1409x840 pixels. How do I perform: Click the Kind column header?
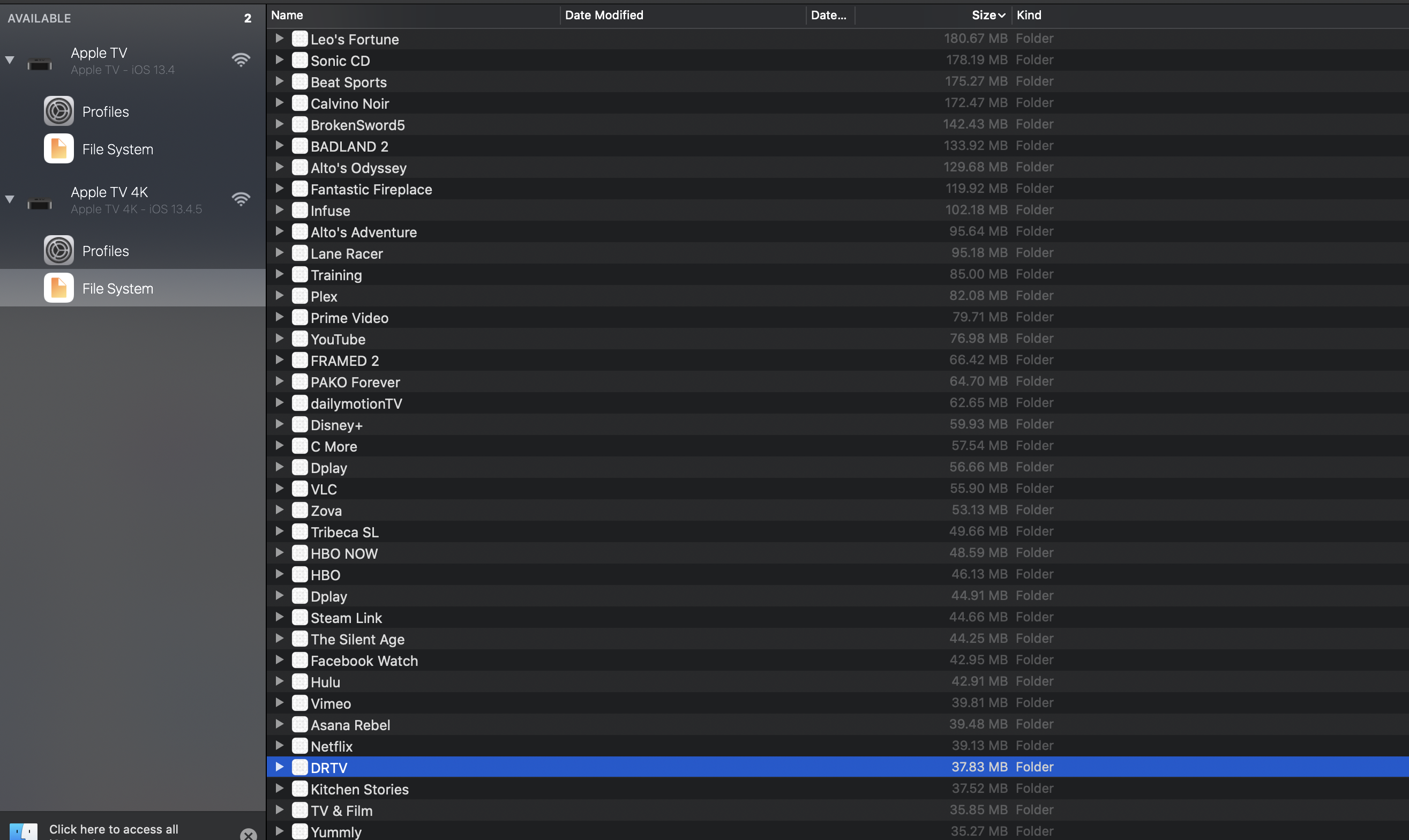(1029, 16)
